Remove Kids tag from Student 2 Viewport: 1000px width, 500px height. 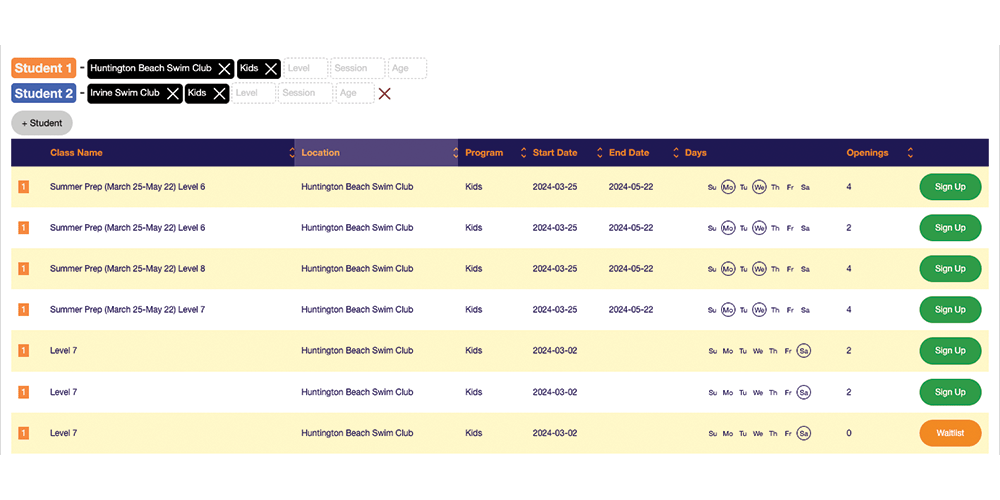click(219, 93)
